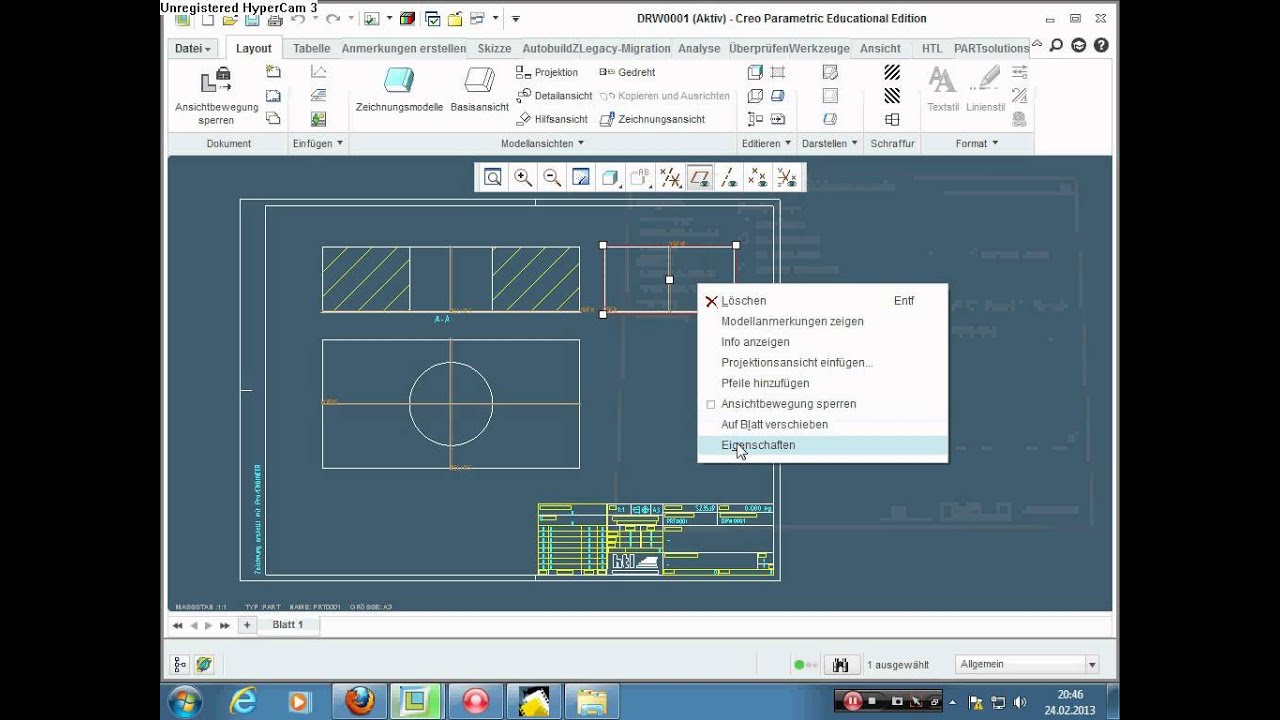Expand the Modellansichten group dropdown
Image resolution: width=1280 pixels, height=720 pixels.
(542, 143)
